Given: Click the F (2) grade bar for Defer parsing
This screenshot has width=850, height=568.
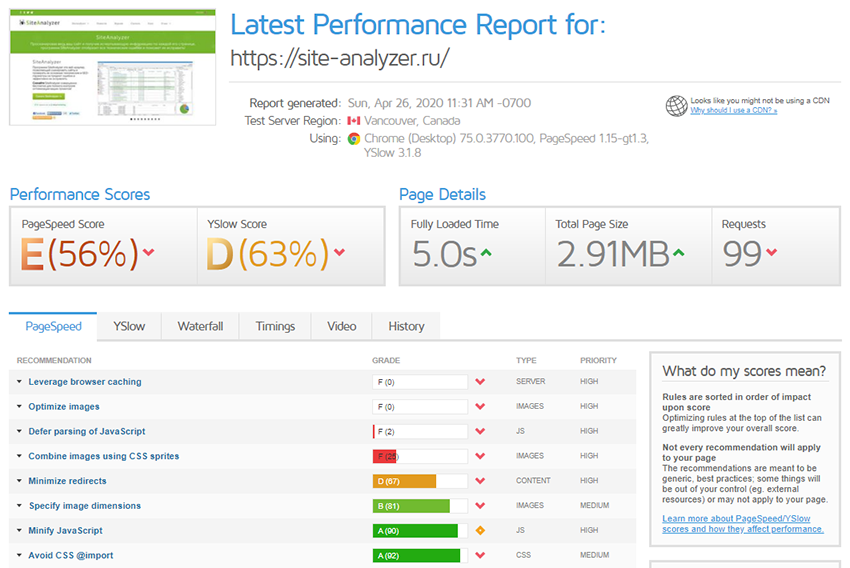Looking at the screenshot, I should click(x=420, y=431).
